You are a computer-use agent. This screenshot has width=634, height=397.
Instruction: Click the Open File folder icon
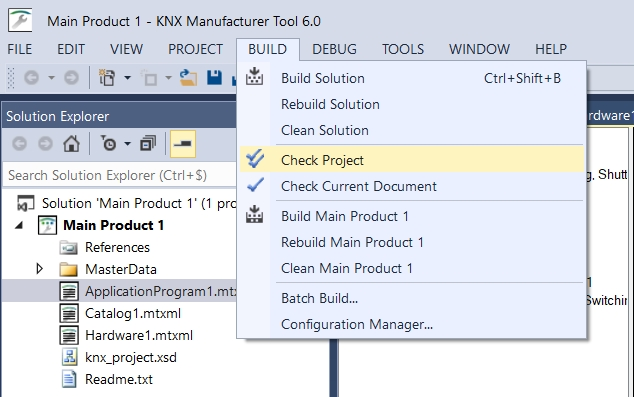point(188,78)
